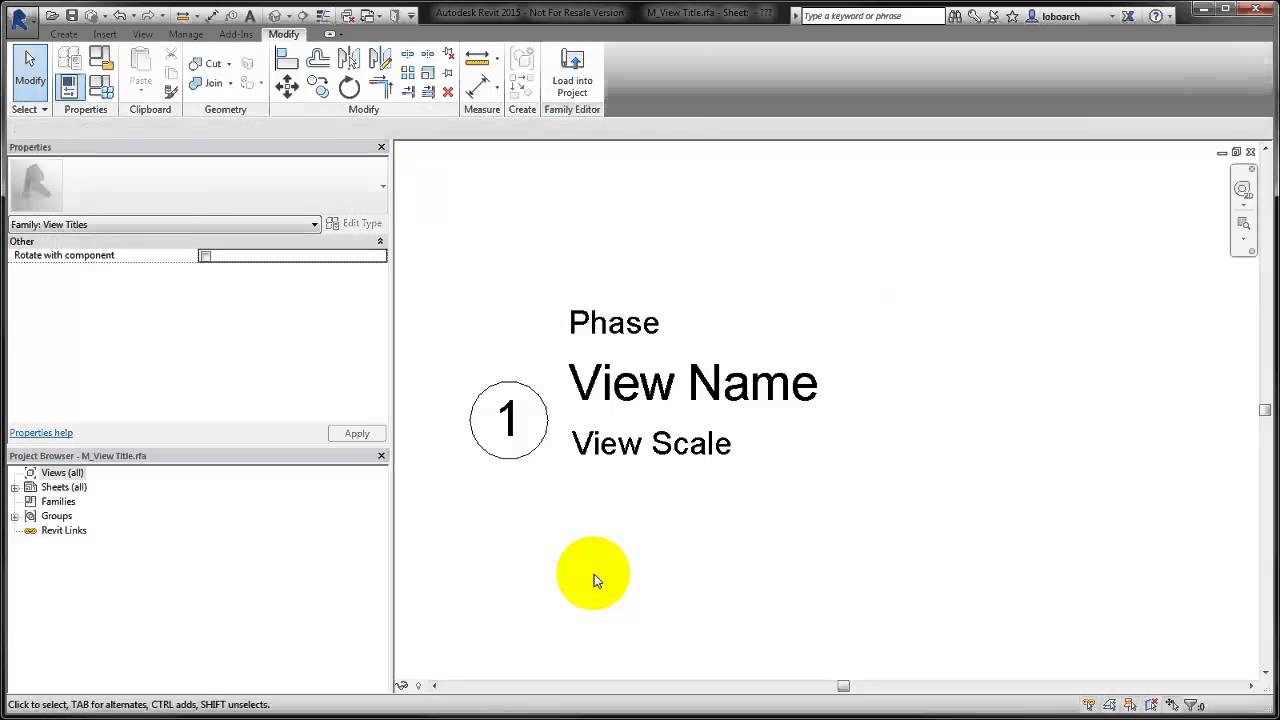Open the zoom control on the navigation bar
1280x720 pixels.
[x=1243, y=223]
